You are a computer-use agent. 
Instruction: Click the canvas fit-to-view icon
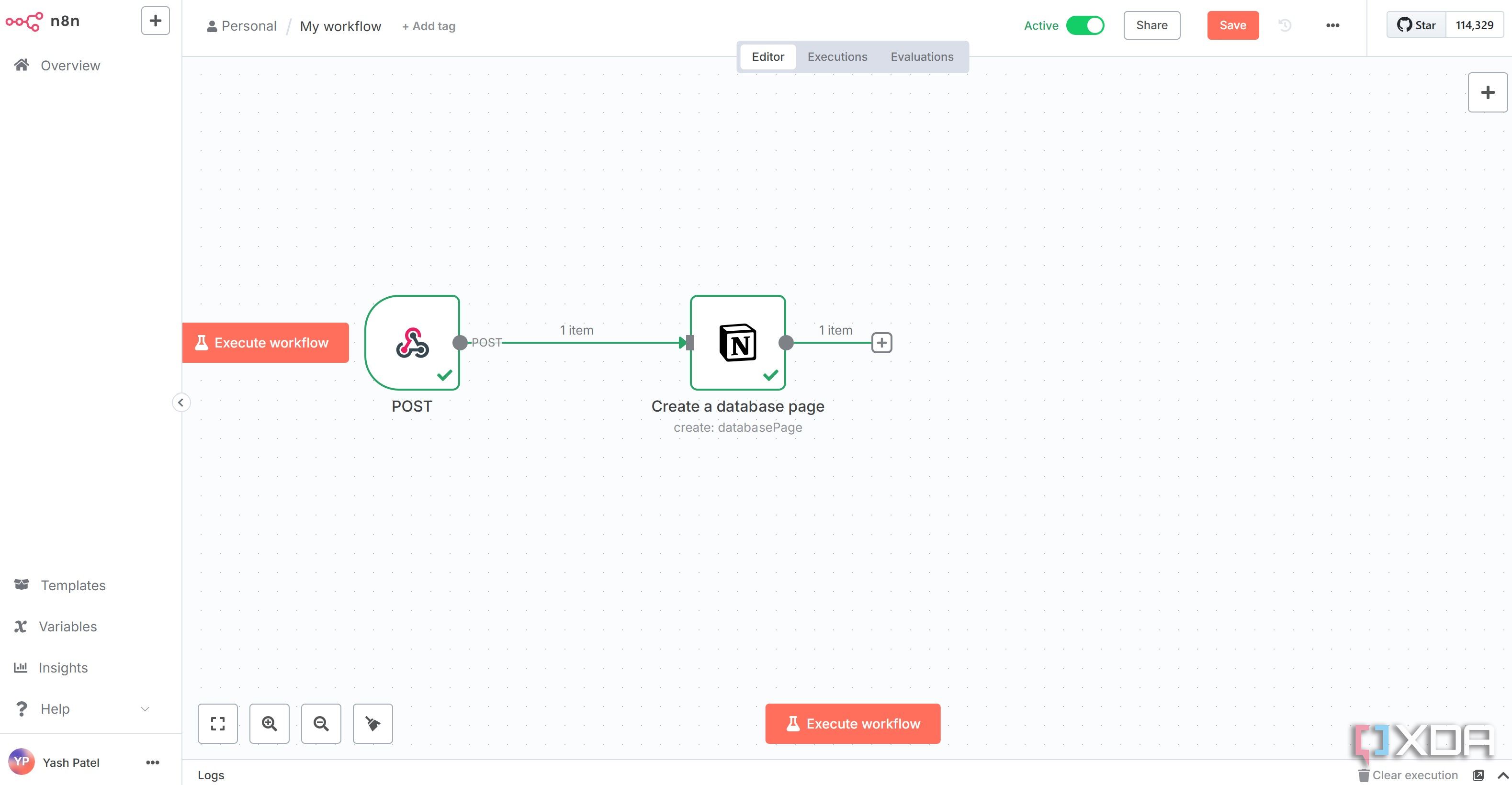pyautogui.click(x=218, y=723)
